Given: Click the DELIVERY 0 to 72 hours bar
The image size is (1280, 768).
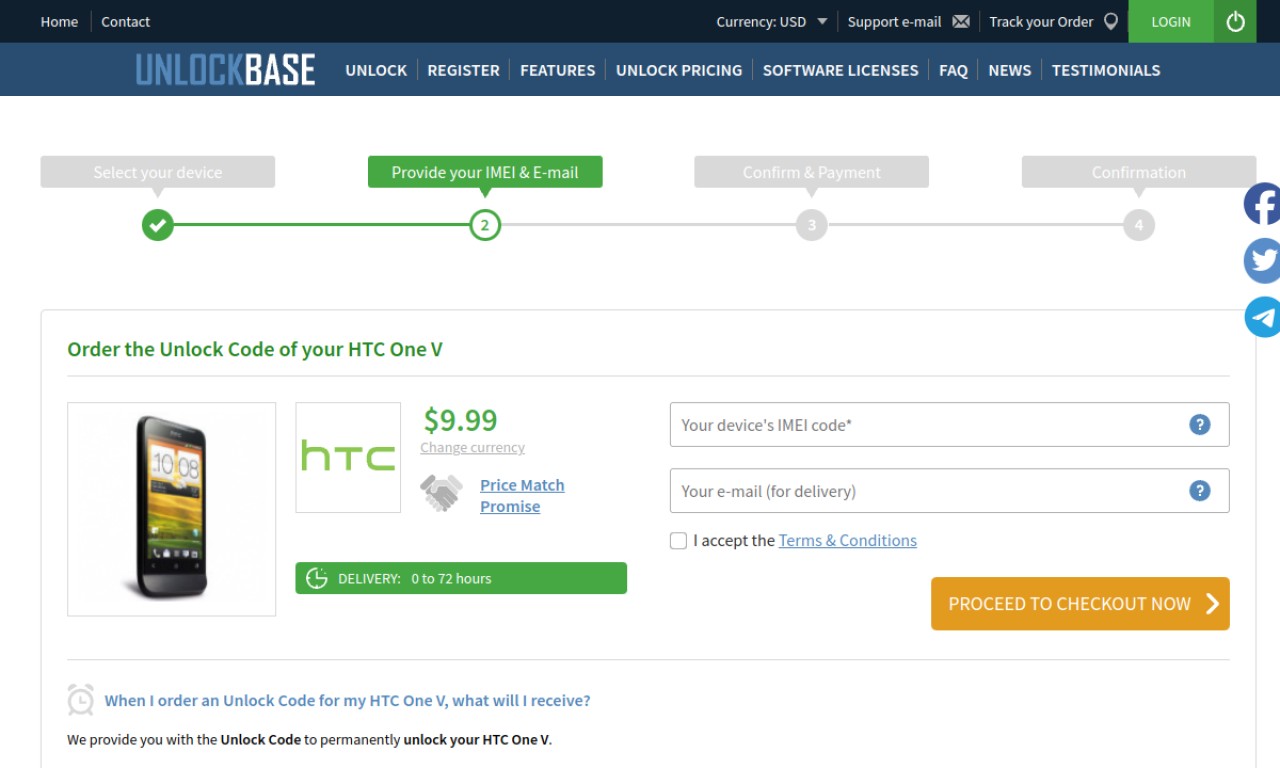Looking at the screenshot, I should [x=461, y=578].
